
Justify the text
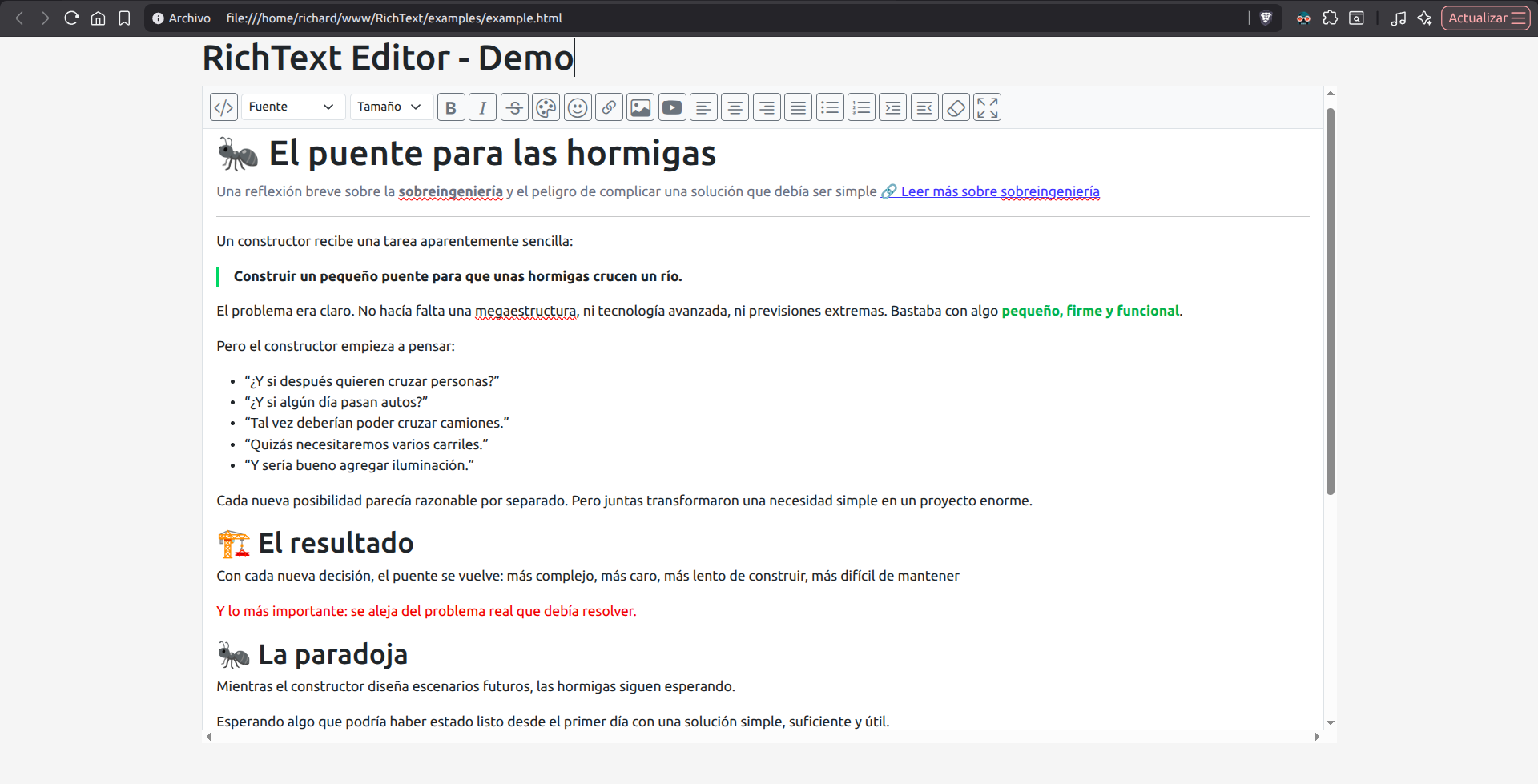coord(798,107)
